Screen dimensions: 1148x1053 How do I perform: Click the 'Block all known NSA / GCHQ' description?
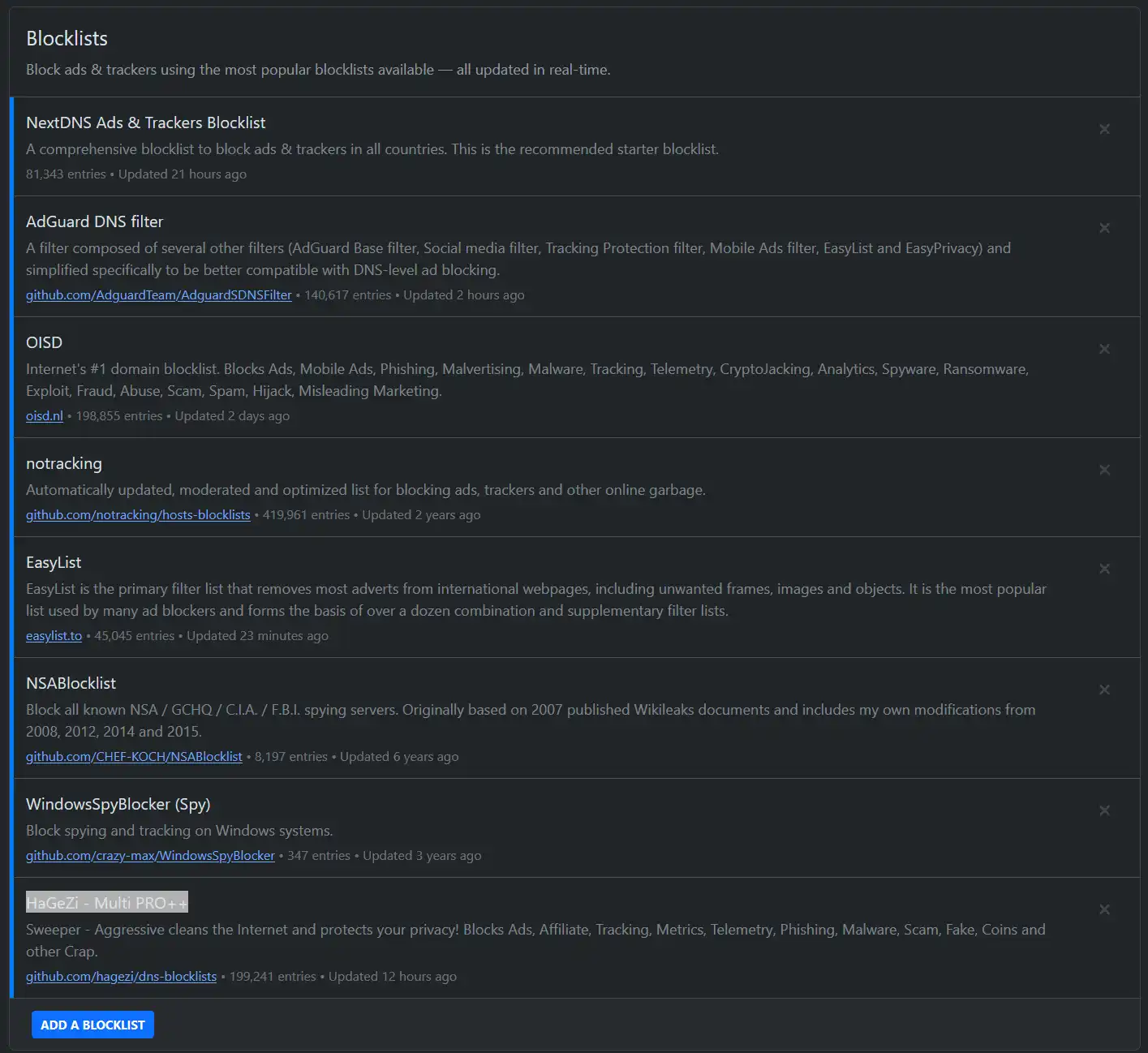(x=531, y=720)
